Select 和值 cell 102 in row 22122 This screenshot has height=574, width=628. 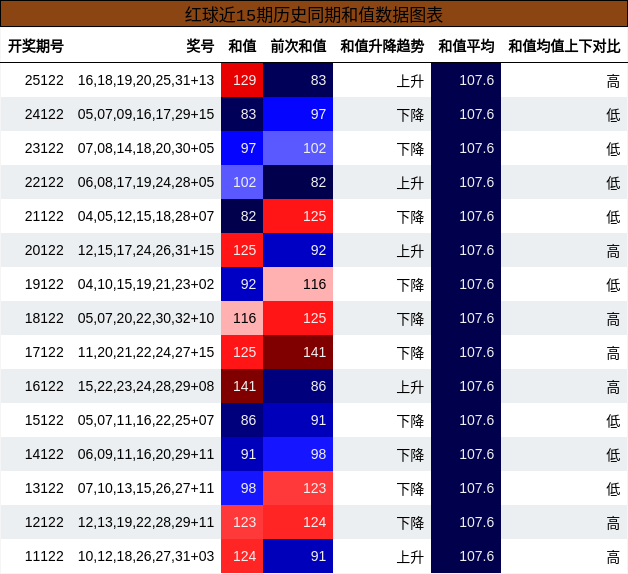[242, 182]
